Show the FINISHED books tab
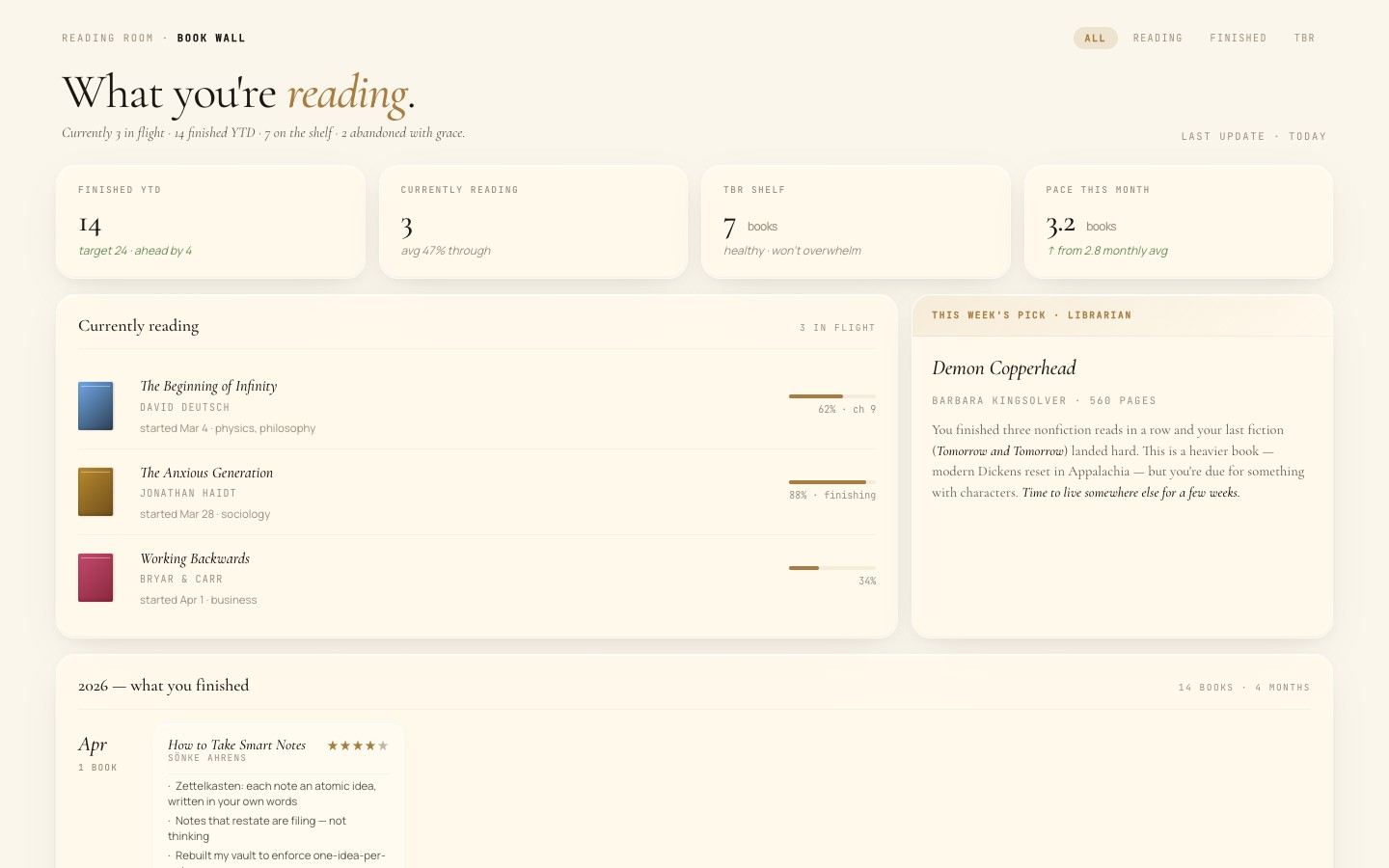Image resolution: width=1389 pixels, height=868 pixels. [1239, 39]
